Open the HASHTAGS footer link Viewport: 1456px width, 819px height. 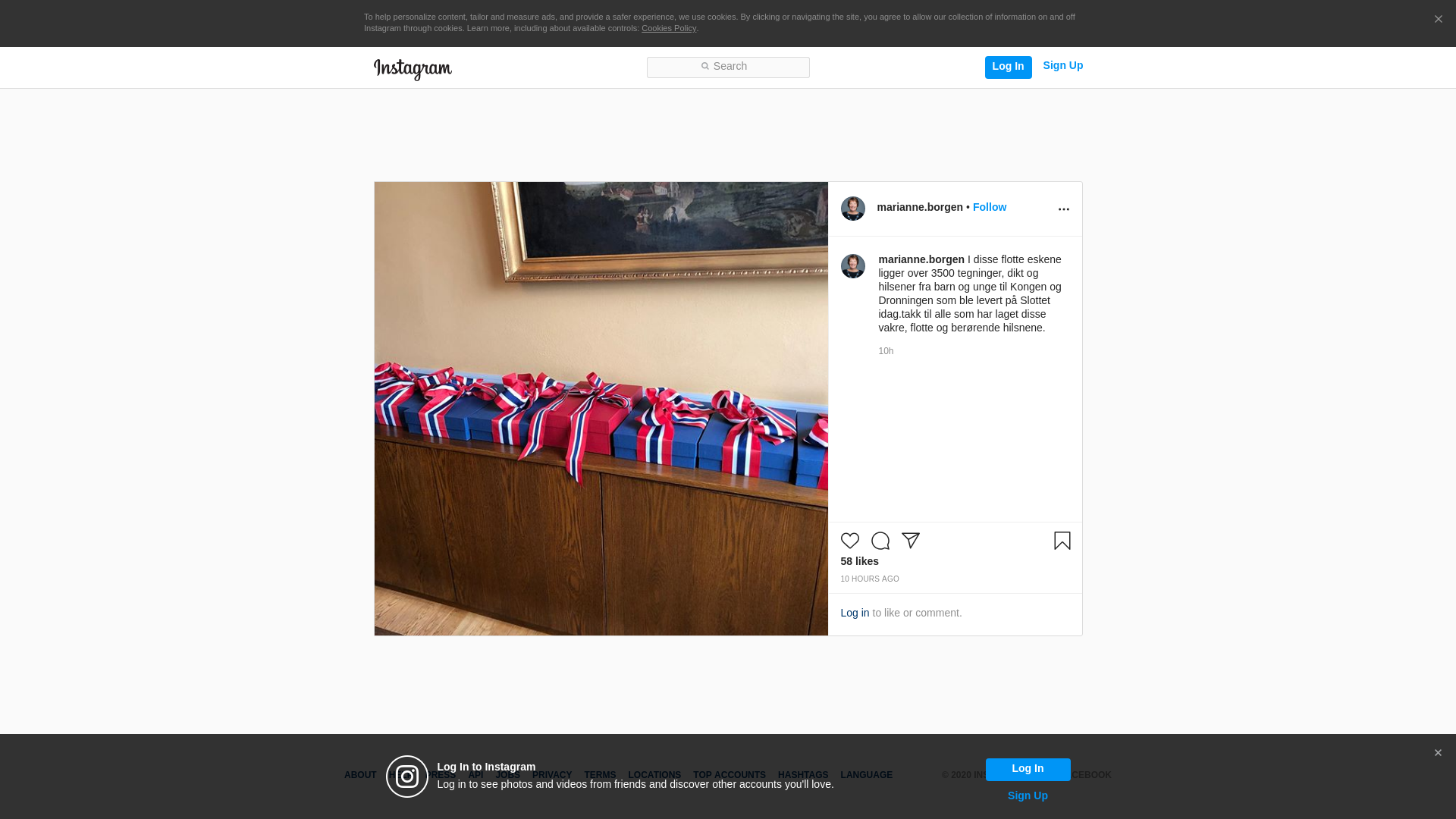pyautogui.click(x=803, y=775)
